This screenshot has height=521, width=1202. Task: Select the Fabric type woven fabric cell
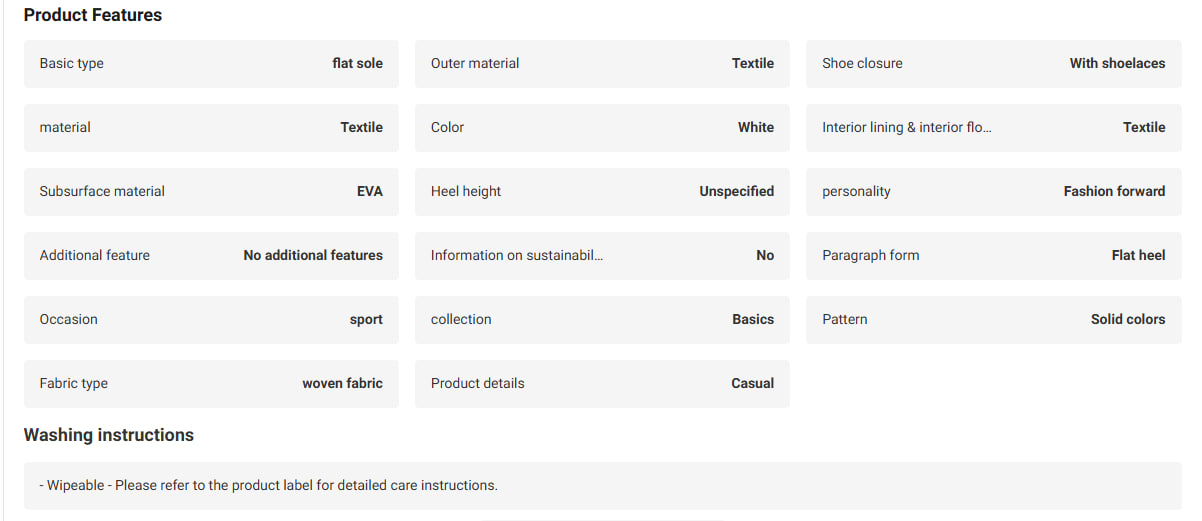(x=211, y=383)
